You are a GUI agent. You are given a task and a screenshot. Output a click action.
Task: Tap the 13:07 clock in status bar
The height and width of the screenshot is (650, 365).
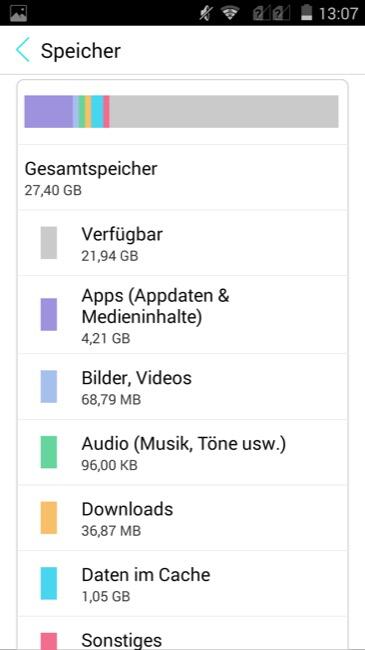338,13
